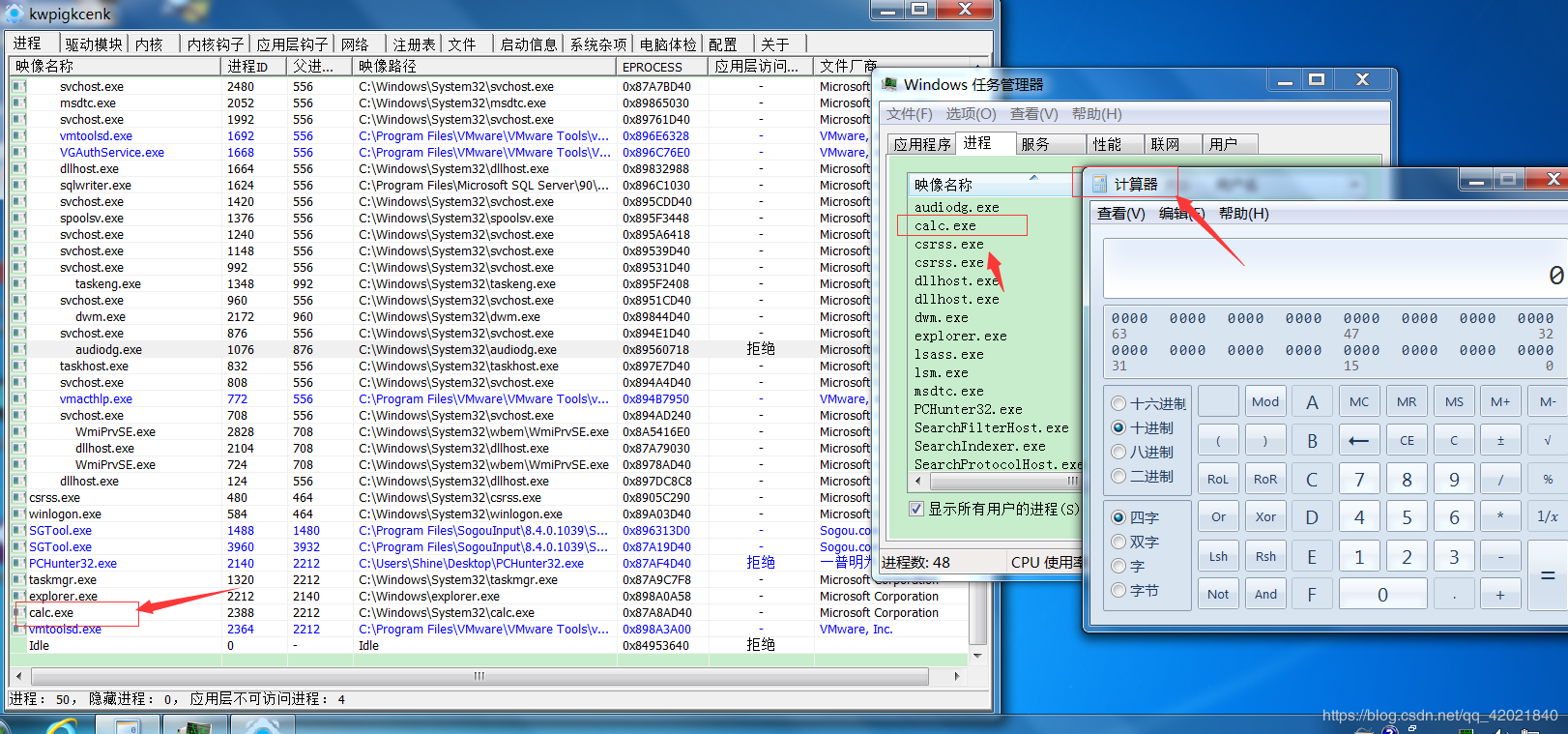Click the process icon beside msdtc.exe in PCHunter

(x=18, y=103)
